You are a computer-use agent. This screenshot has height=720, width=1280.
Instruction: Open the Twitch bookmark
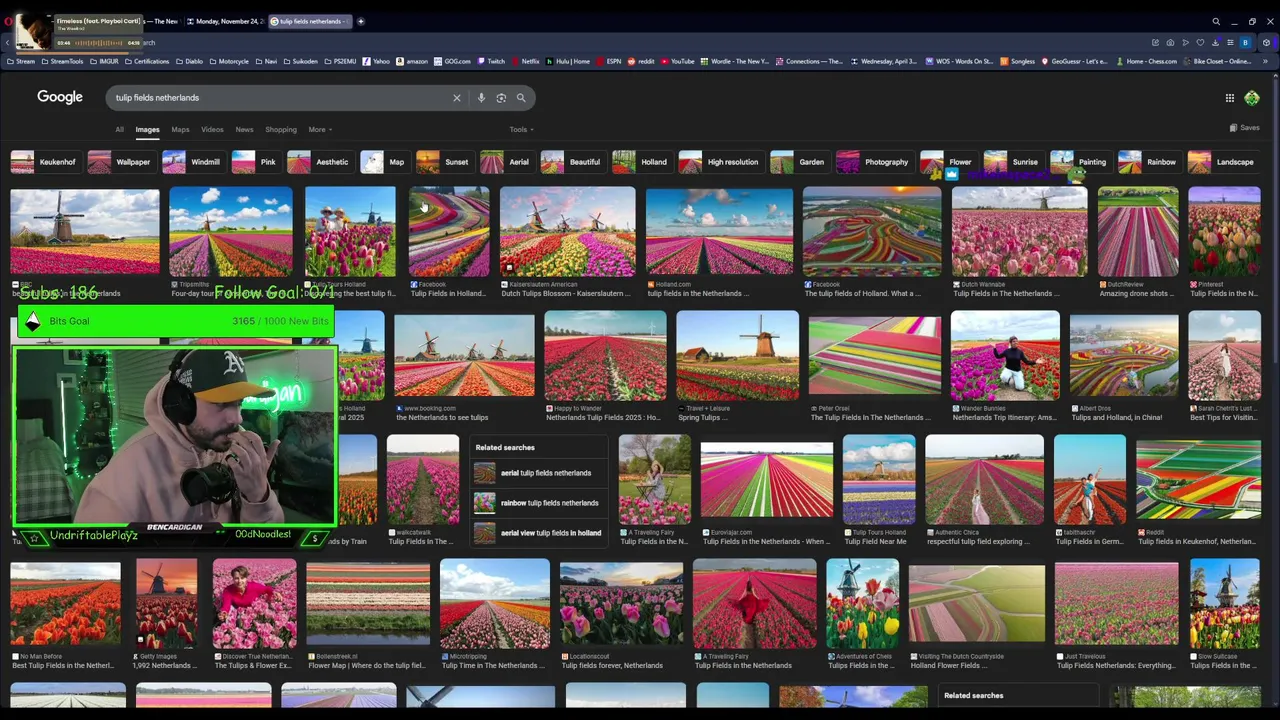[490, 61]
